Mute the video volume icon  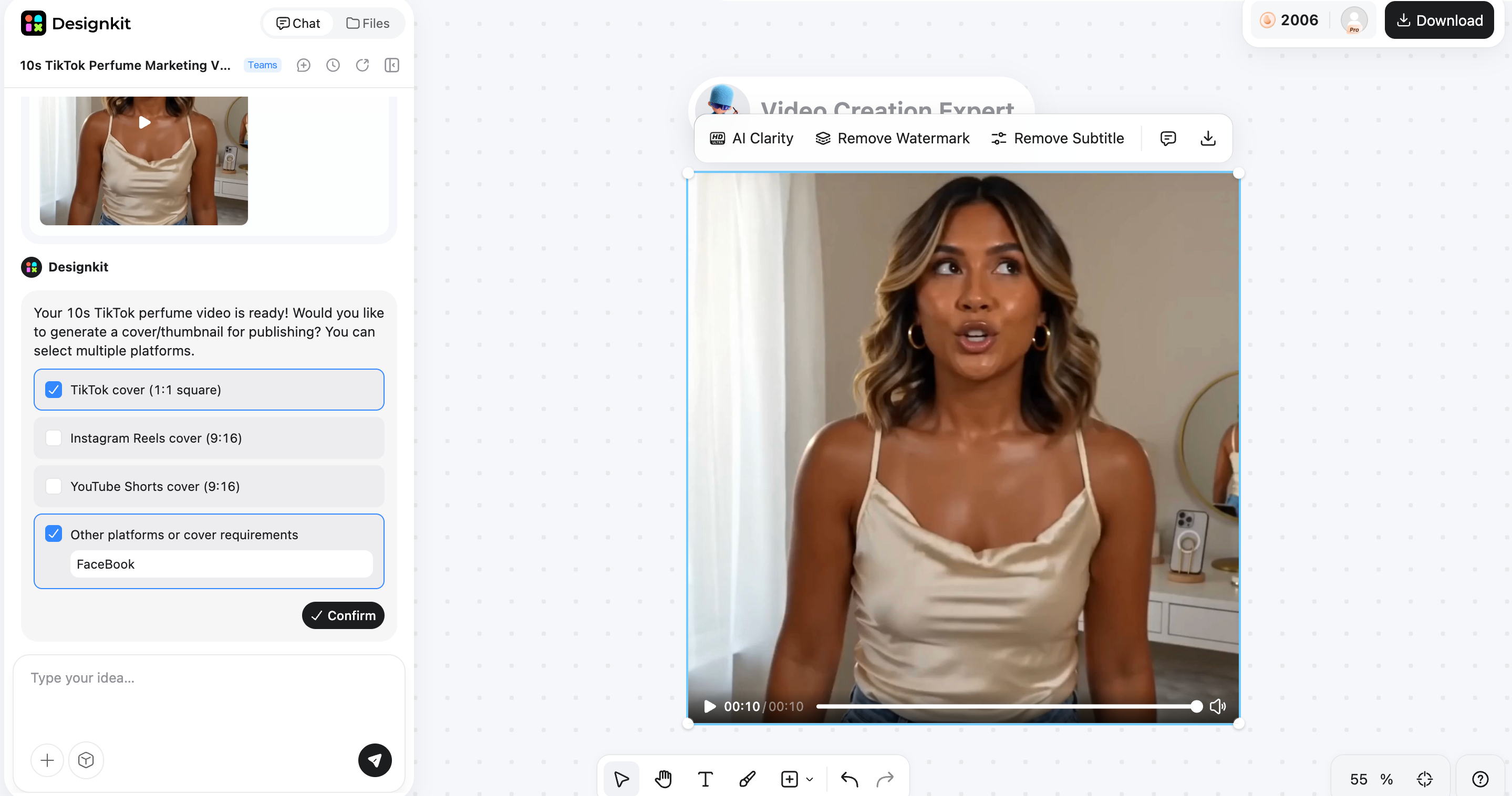1218,706
